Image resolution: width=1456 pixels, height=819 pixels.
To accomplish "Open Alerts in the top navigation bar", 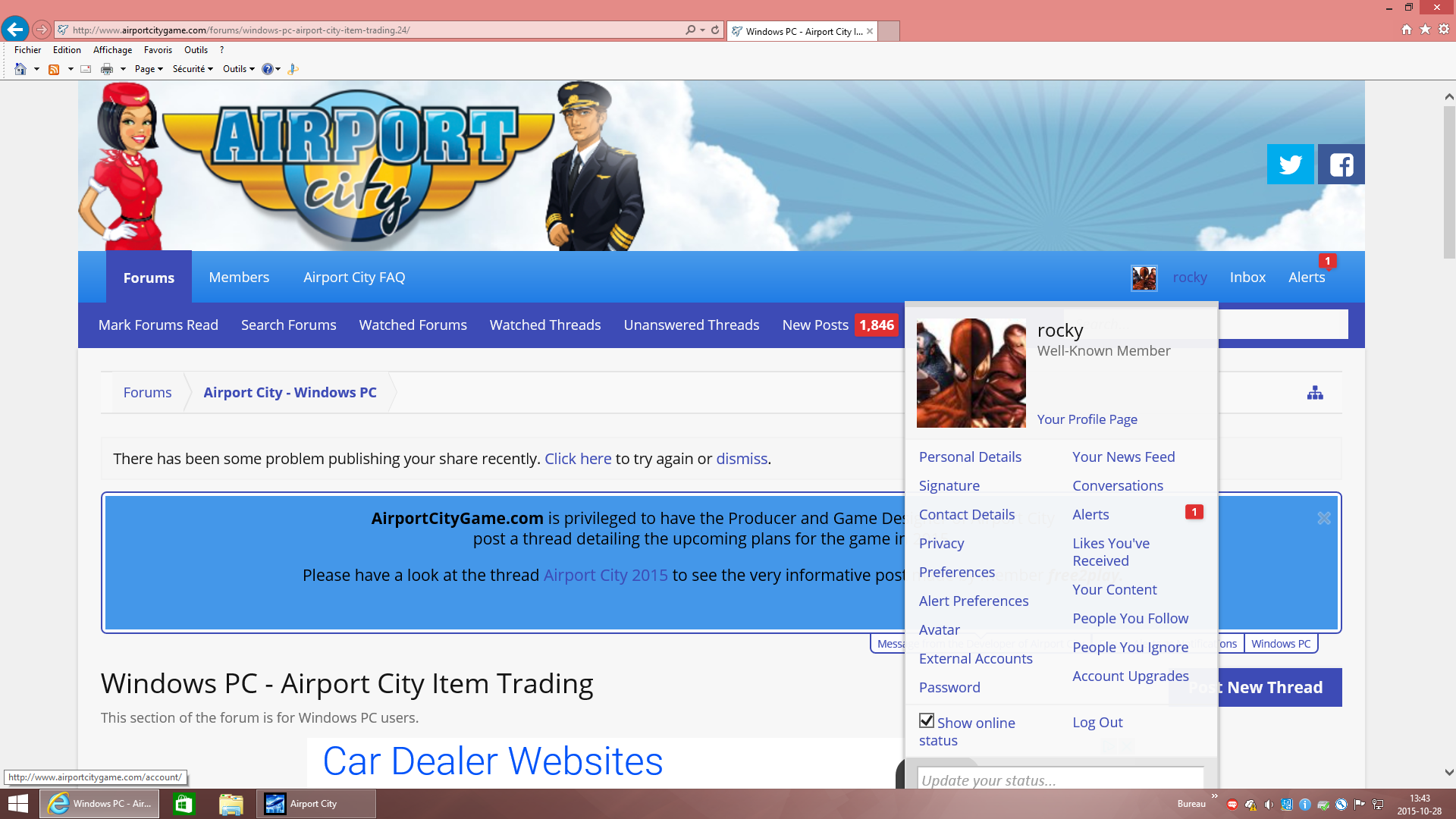I will pos(1307,278).
